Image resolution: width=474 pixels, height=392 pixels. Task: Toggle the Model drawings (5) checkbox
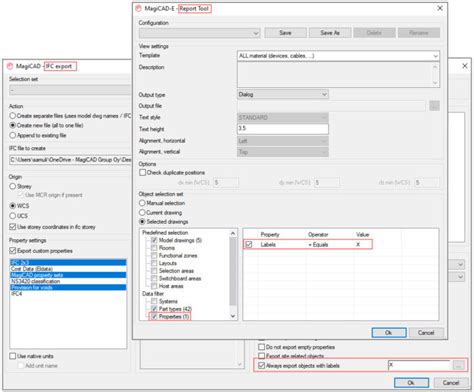pyautogui.click(x=154, y=240)
